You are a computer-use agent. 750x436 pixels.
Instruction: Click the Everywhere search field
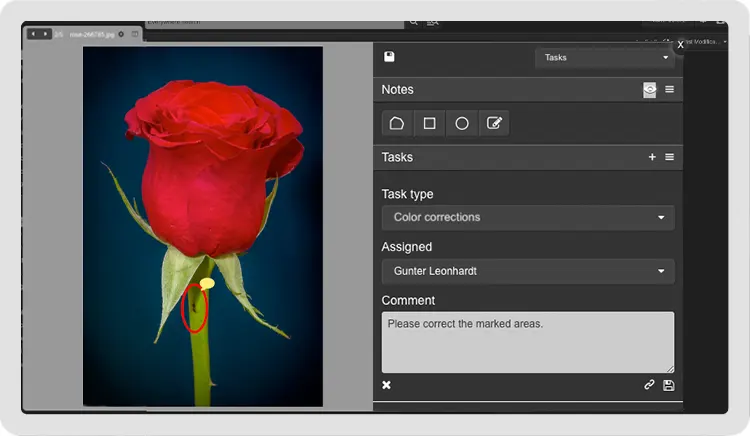click(275, 23)
